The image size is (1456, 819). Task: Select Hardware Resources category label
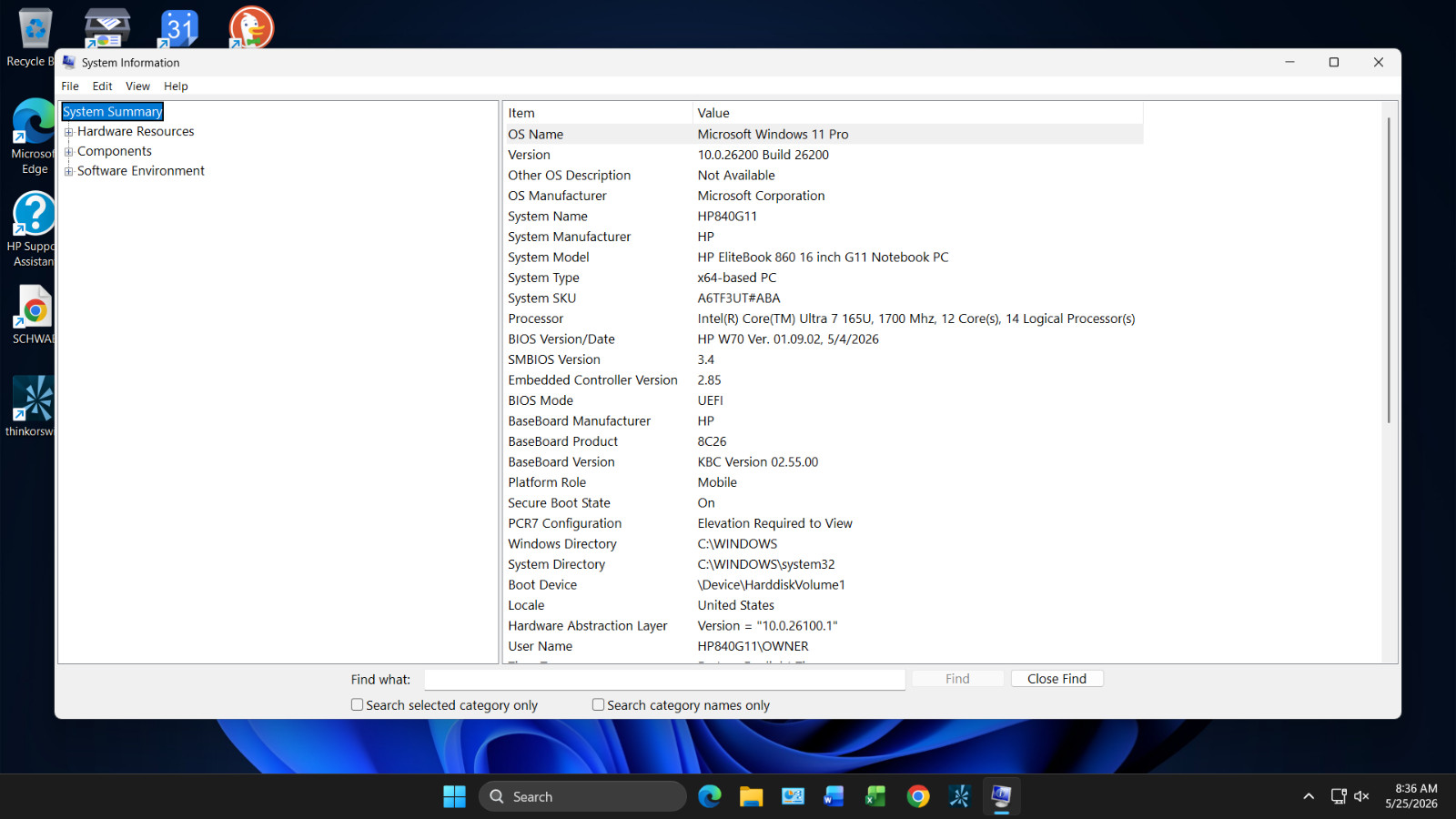click(x=136, y=131)
